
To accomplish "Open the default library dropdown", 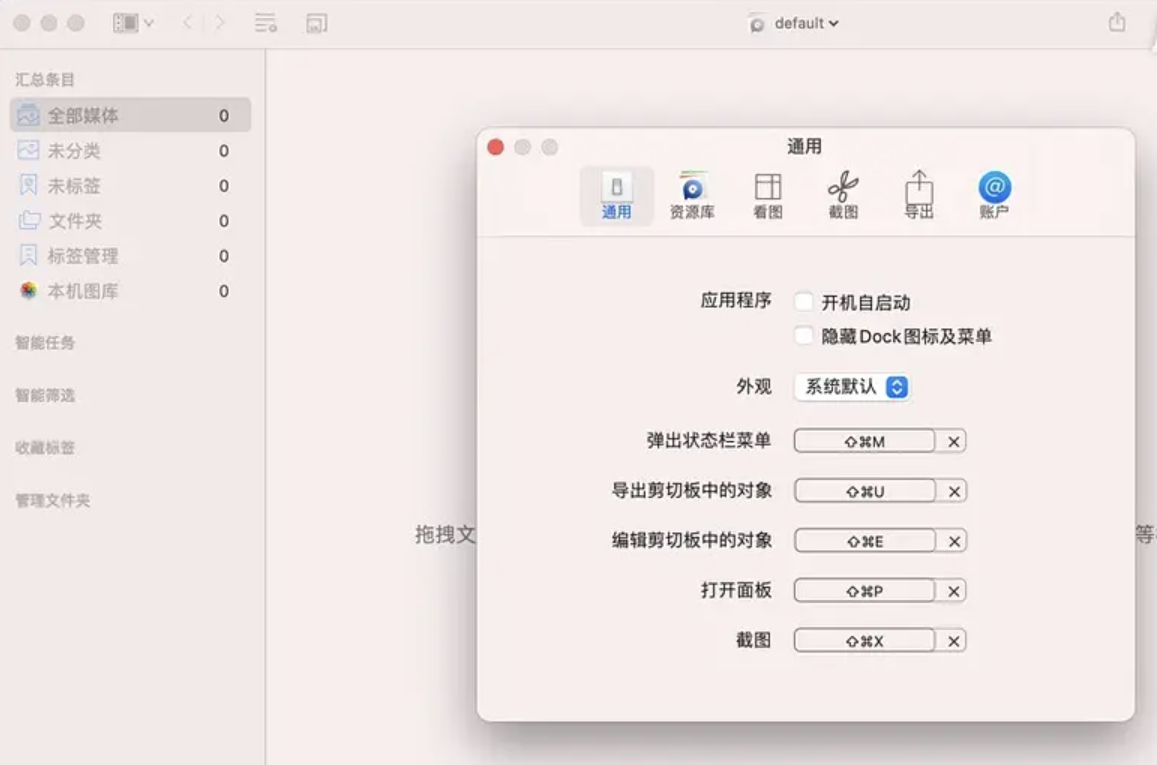I will [793, 22].
